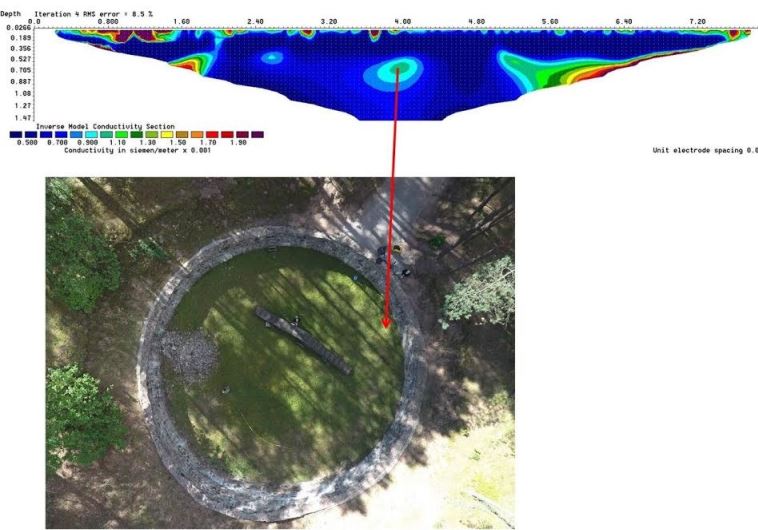
Task: Select the 4.00 horizontal axis tick label
Action: coord(402,21)
